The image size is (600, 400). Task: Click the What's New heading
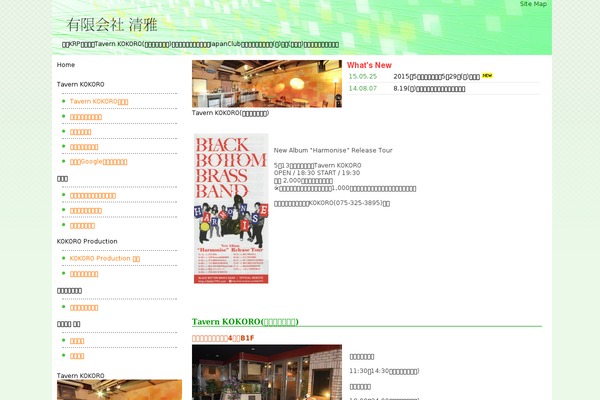[x=369, y=65]
